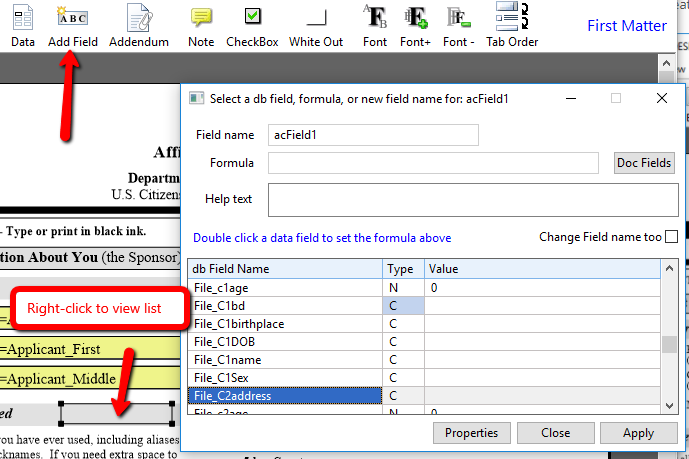This screenshot has height=459, width=689.
Task: Click the Type column header
Action: pyautogui.click(x=403, y=269)
